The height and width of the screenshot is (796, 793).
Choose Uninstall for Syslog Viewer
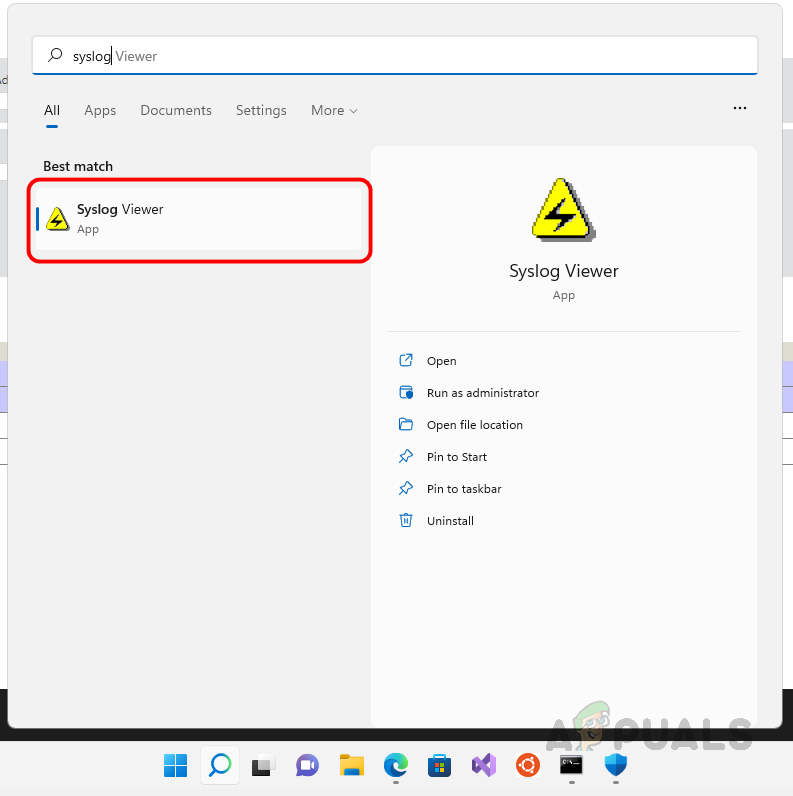pyautogui.click(x=450, y=521)
